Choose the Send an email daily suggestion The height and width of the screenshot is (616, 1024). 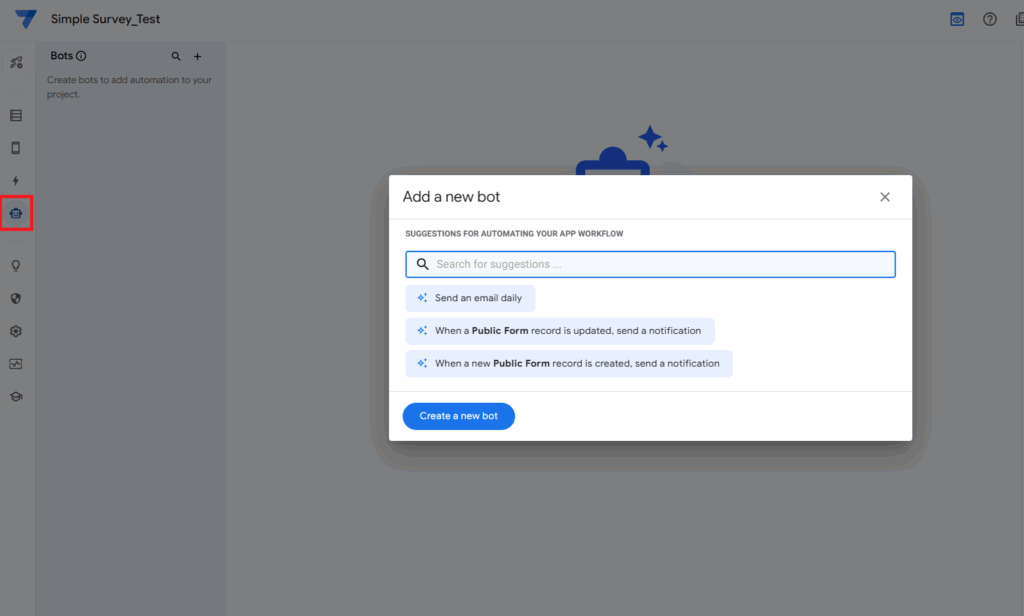(470, 298)
